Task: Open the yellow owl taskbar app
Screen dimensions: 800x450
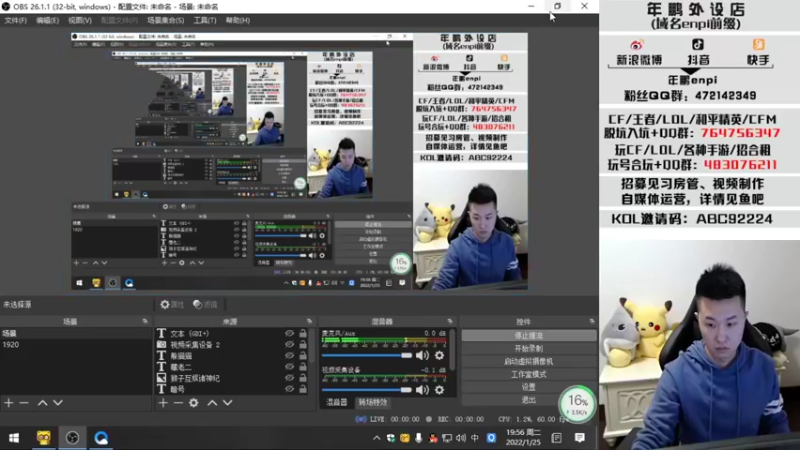Action: click(x=44, y=438)
